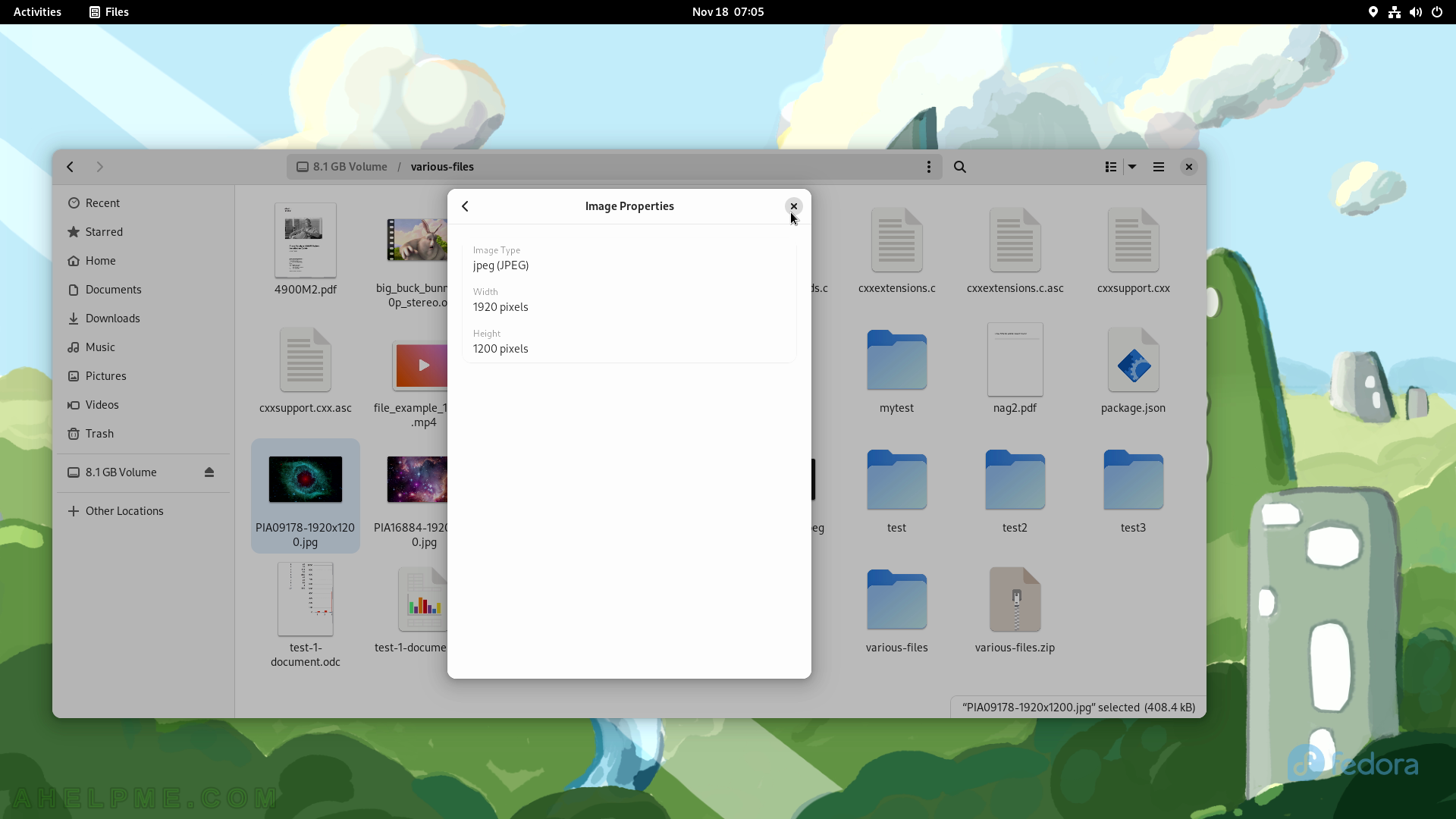
Task: Navigate forward in Files window
Action: pos(99,167)
